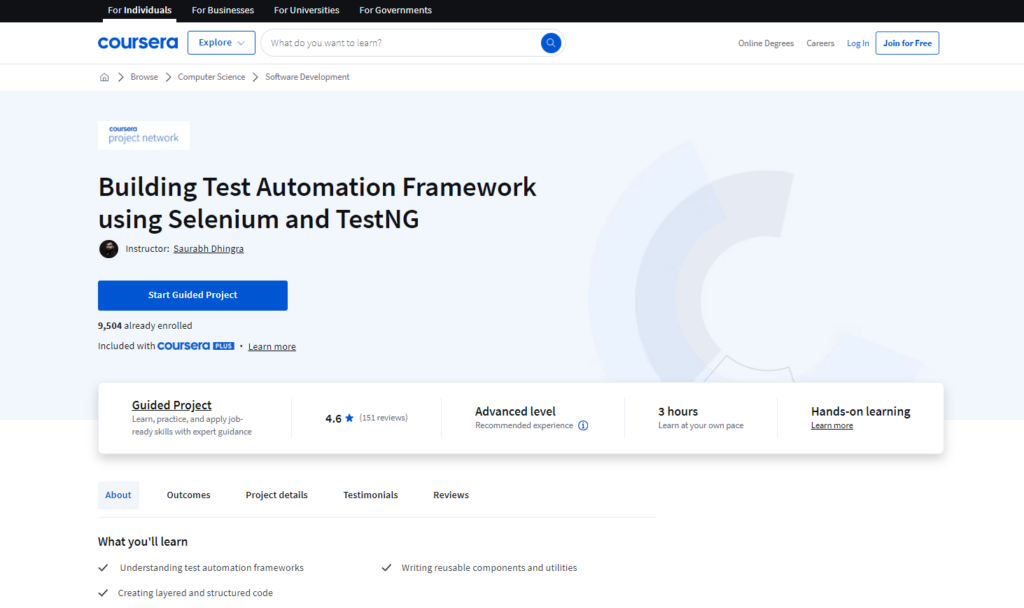Click 'Writing reusable components and utilities' item
1024x608 pixels.
click(x=489, y=568)
